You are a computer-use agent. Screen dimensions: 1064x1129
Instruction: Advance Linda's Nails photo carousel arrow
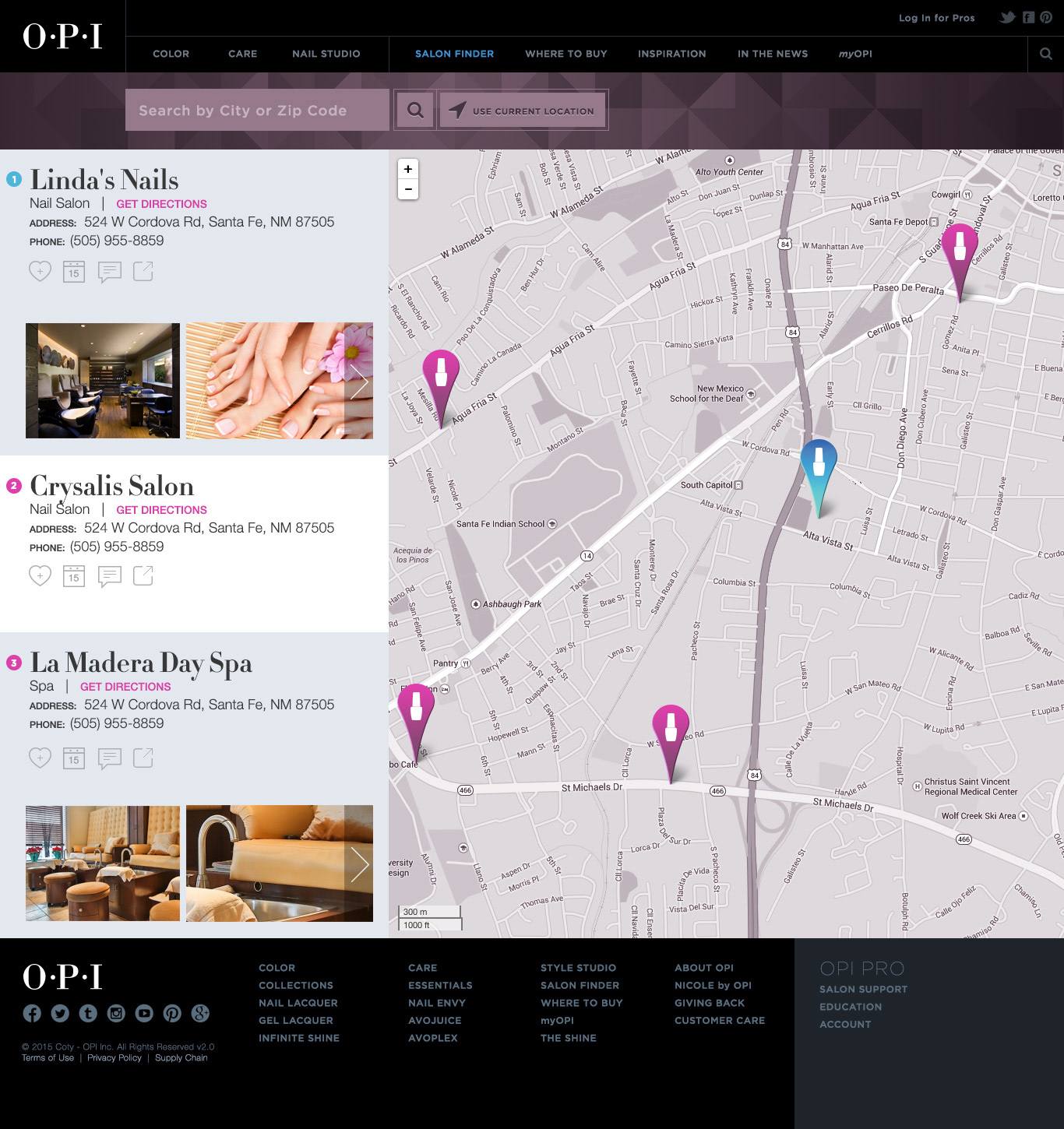click(358, 381)
